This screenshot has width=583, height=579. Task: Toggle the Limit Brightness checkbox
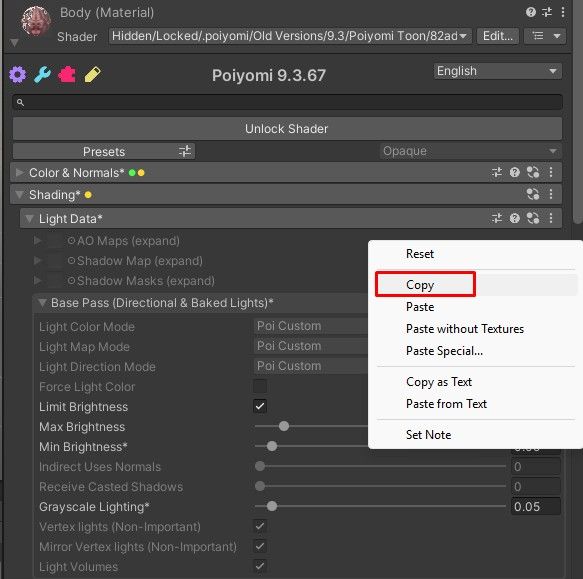click(x=260, y=406)
